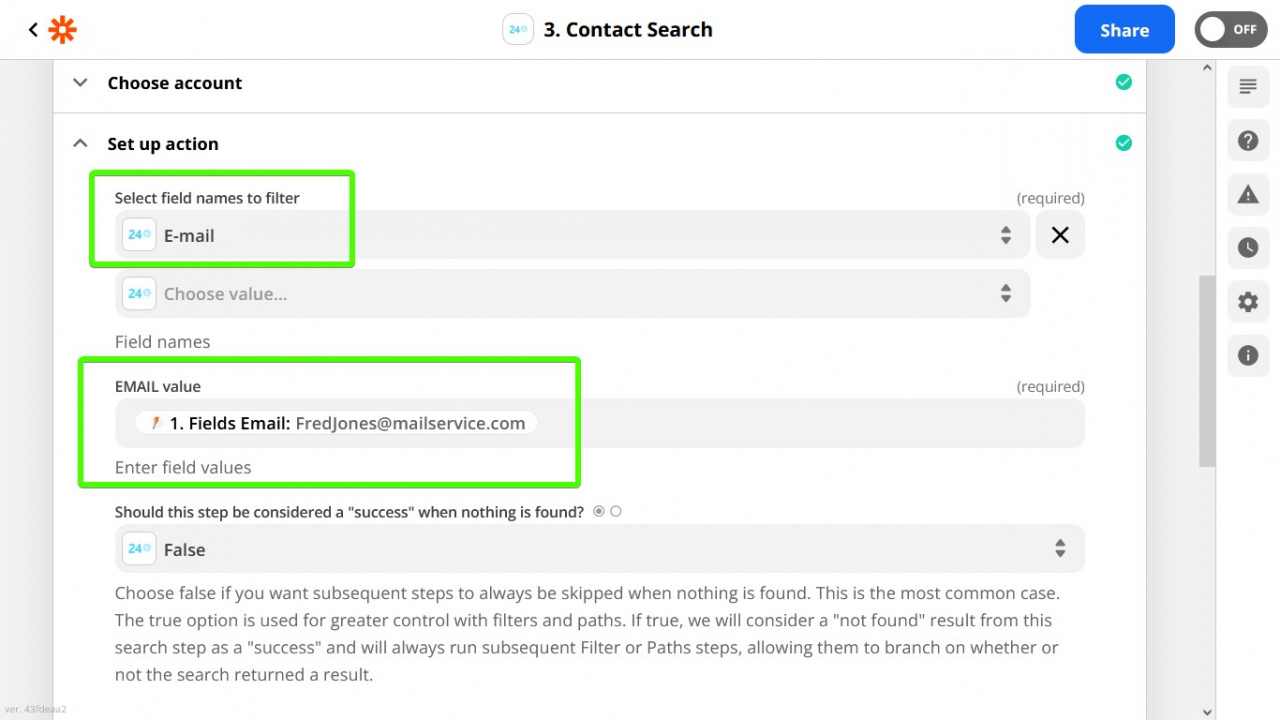This screenshot has width=1280, height=720.
Task: Select the second radio button after success question
Action: [x=616, y=511]
